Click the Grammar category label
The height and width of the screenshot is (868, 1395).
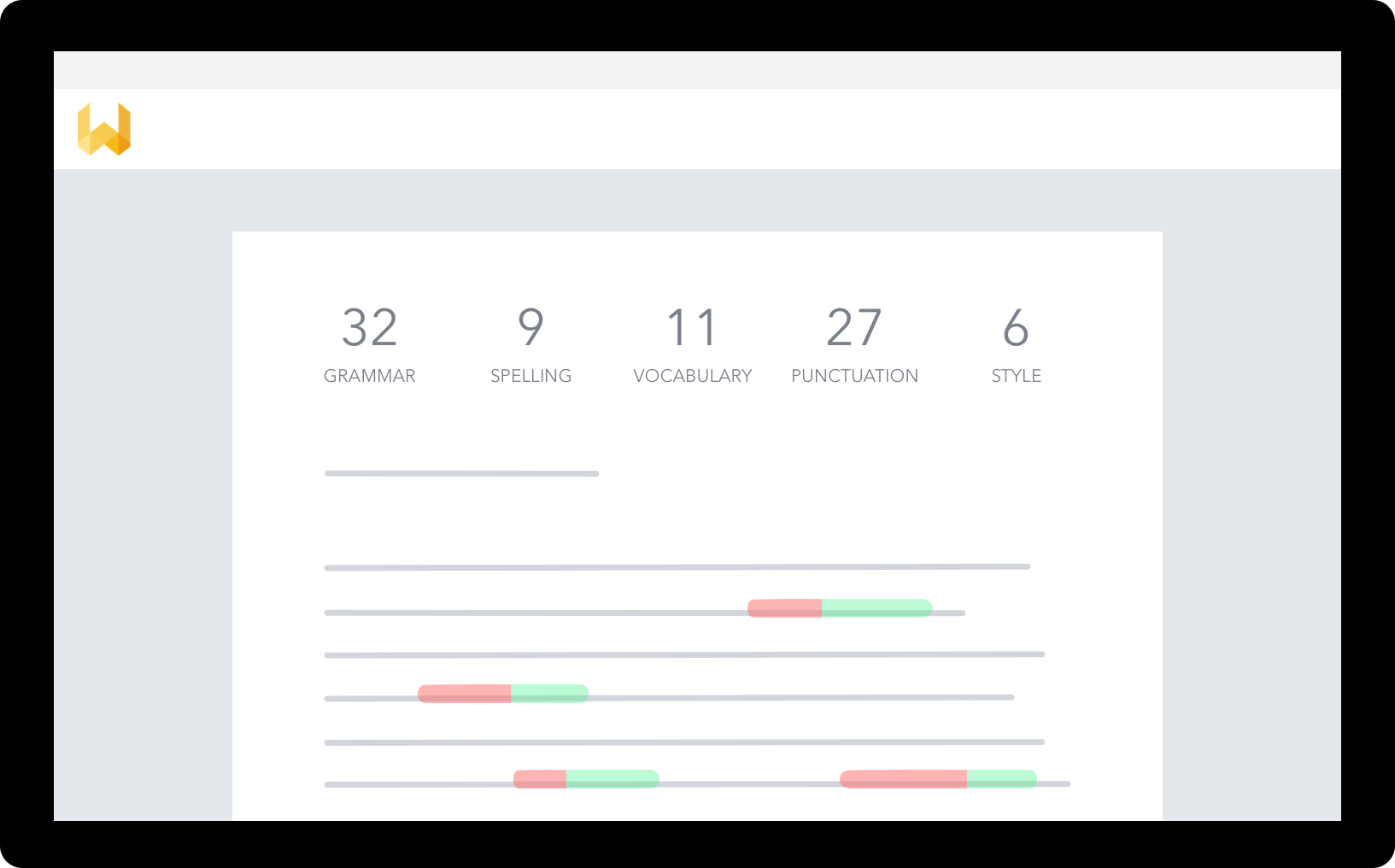370,375
